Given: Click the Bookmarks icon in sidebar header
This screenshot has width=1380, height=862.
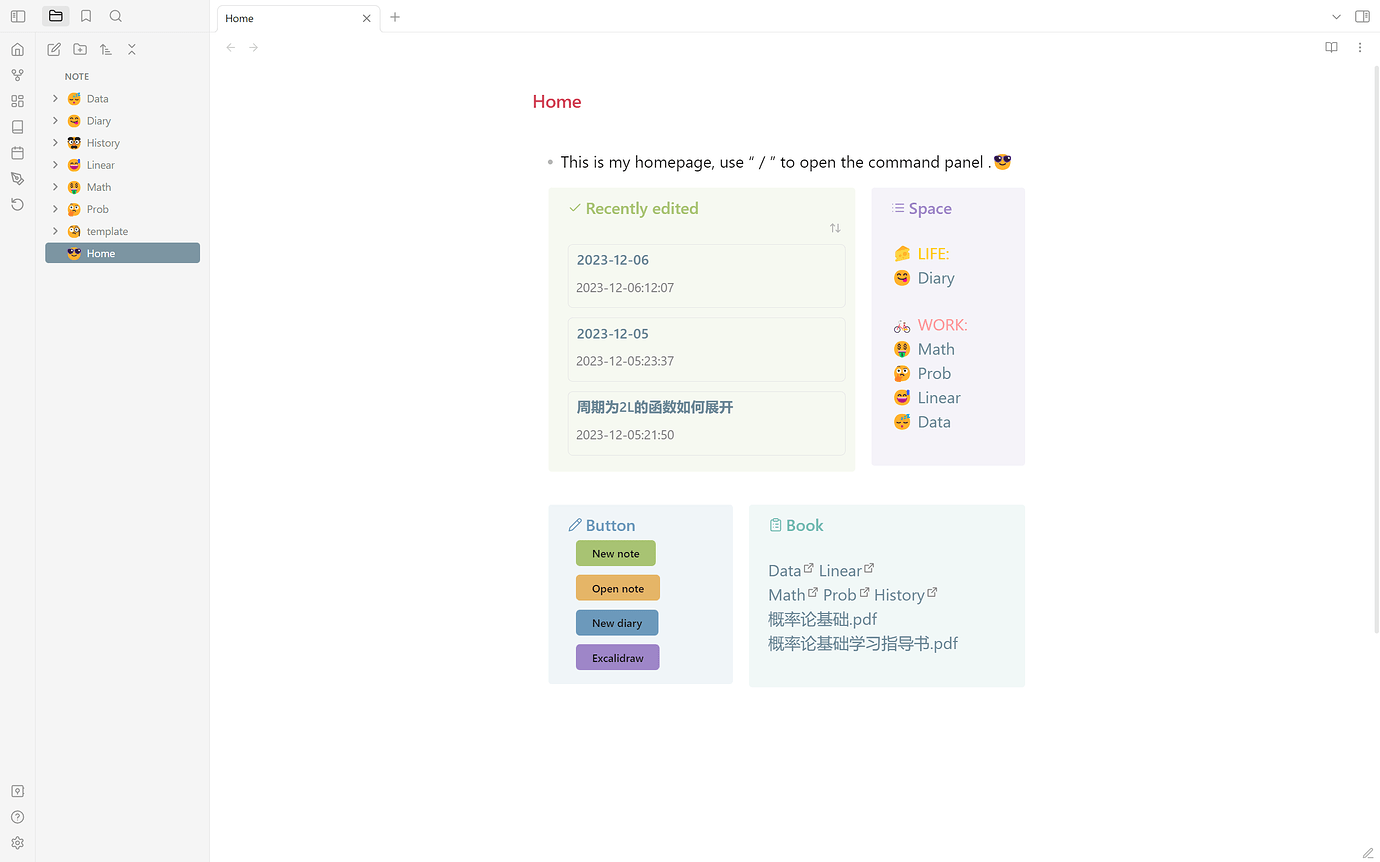Looking at the screenshot, I should click(86, 16).
